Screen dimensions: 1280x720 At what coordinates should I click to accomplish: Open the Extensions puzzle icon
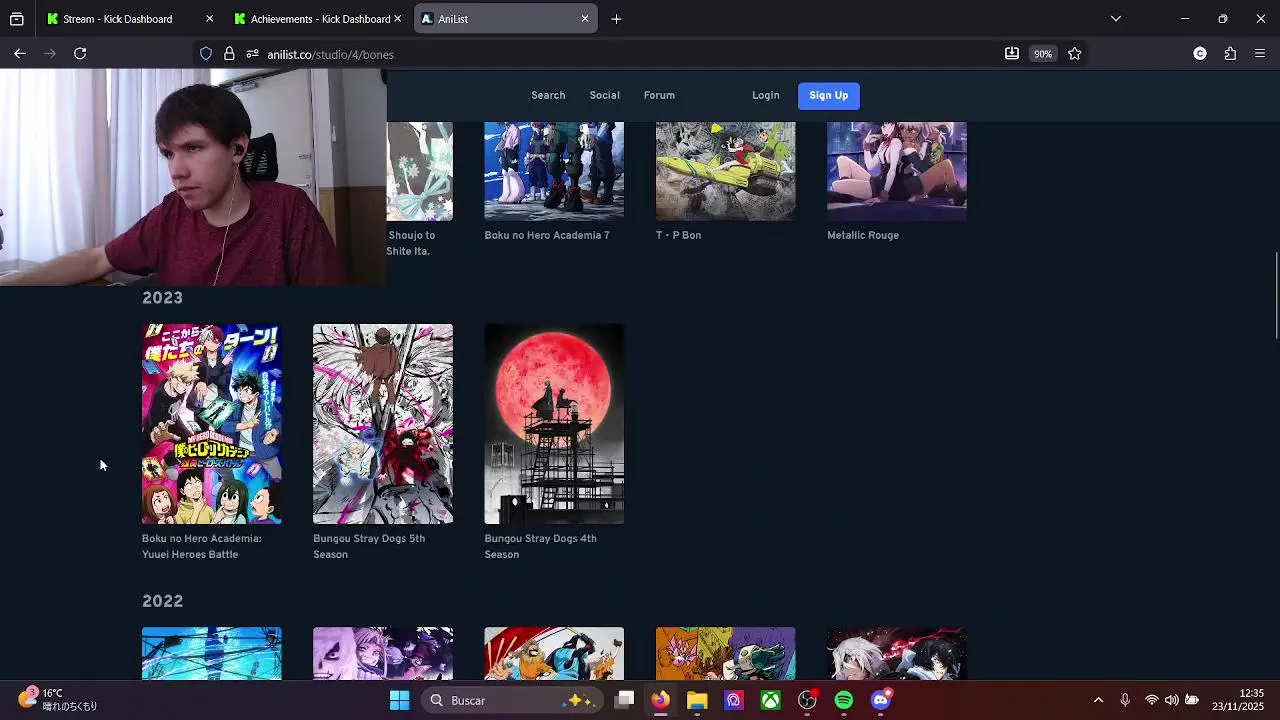click(x=1230, y=54)
